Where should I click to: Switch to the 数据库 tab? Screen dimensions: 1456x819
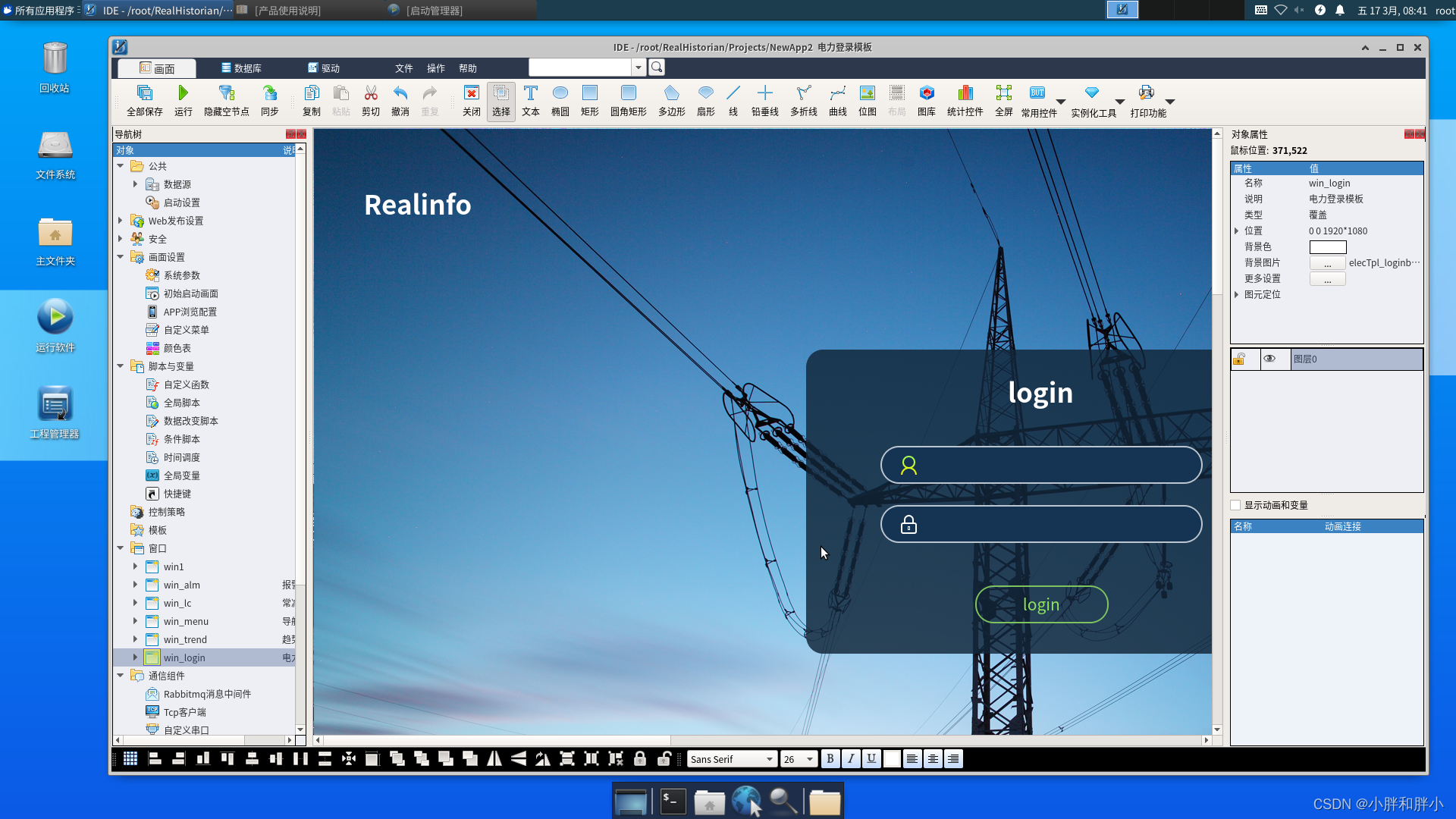coord(241,68)
